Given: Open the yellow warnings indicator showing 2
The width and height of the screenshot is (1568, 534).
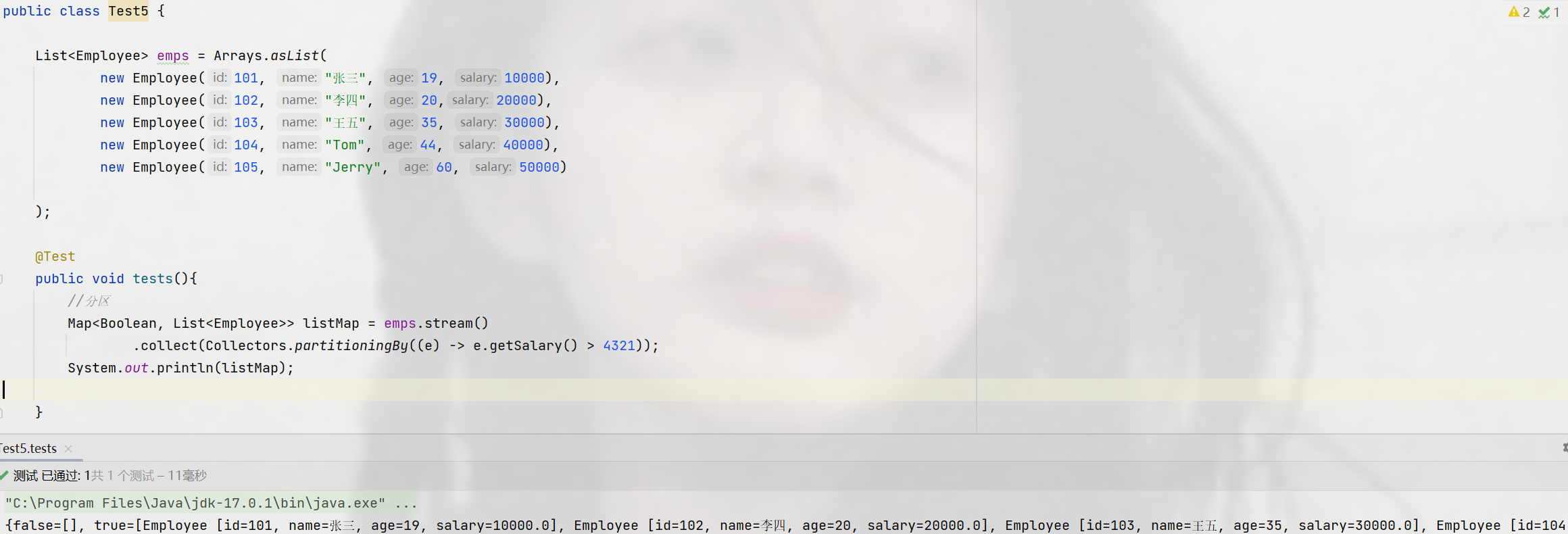Looking at the screenshot, I should 1518,12.
